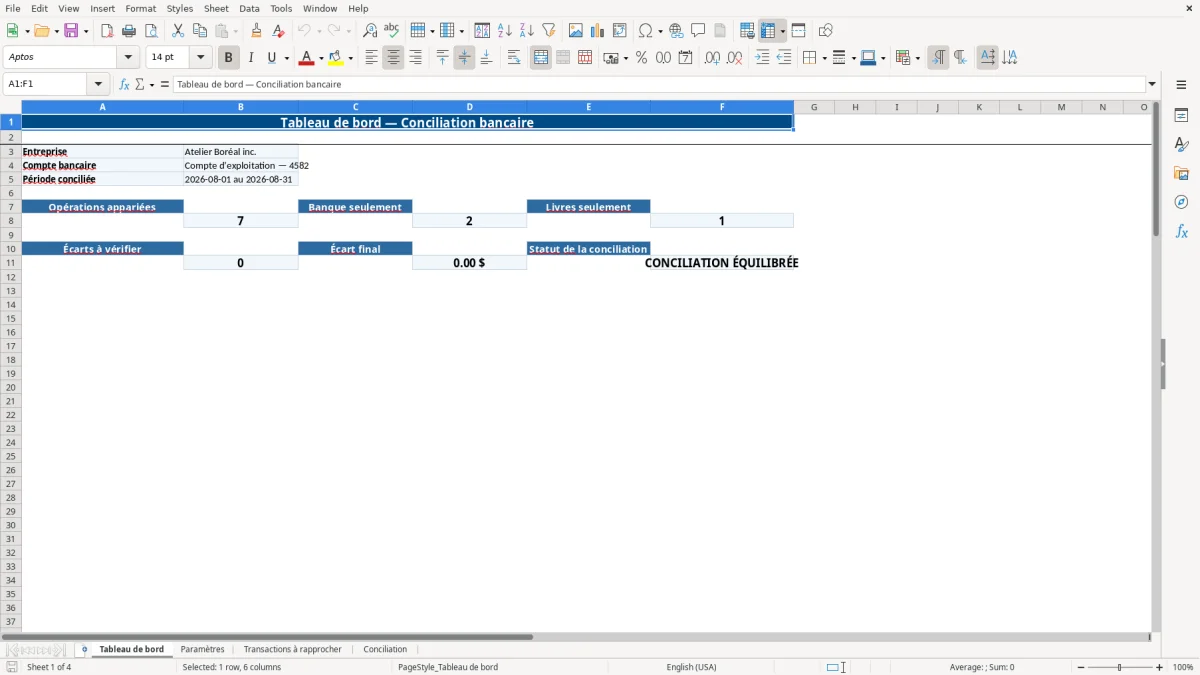Click PageStyle_Tableau de bord in status bar
The width and height of the screenshot is (1200, 675).
pos(448,667)
